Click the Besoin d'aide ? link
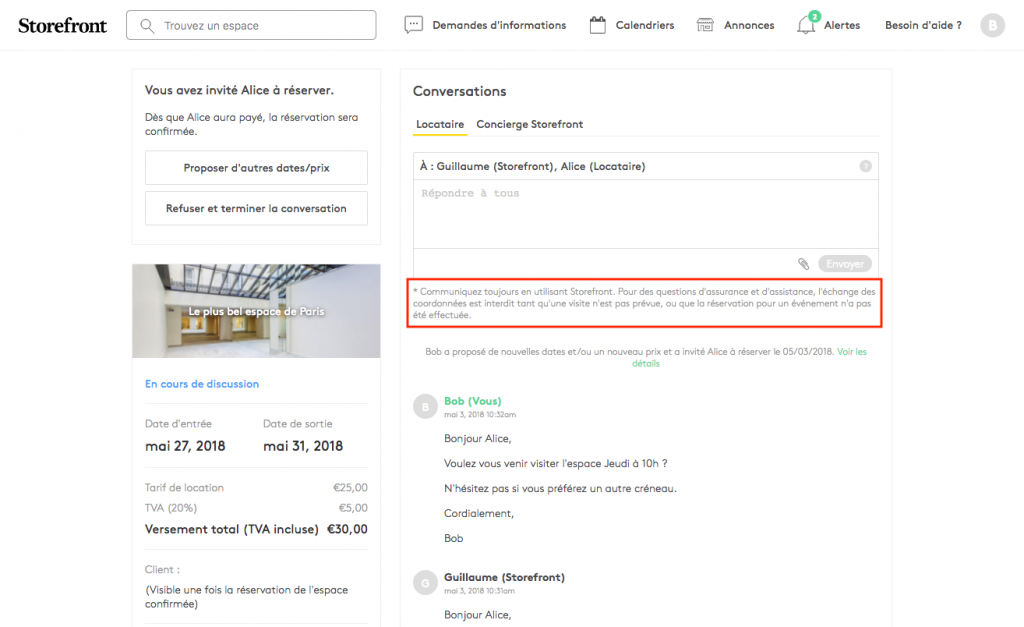The image size is (1024, 627). pos(923,25)
